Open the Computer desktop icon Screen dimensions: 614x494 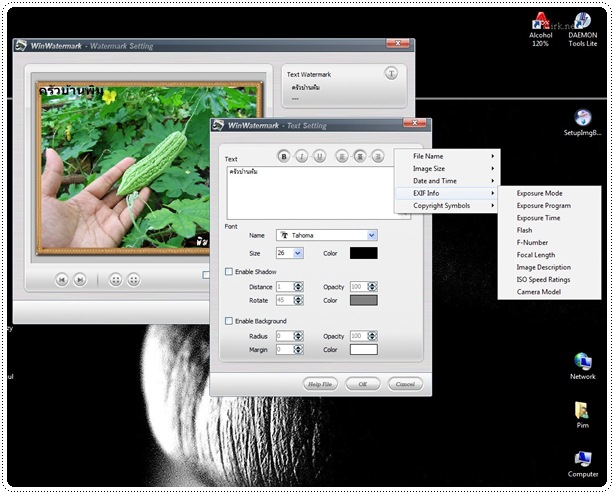pos(583,464)
